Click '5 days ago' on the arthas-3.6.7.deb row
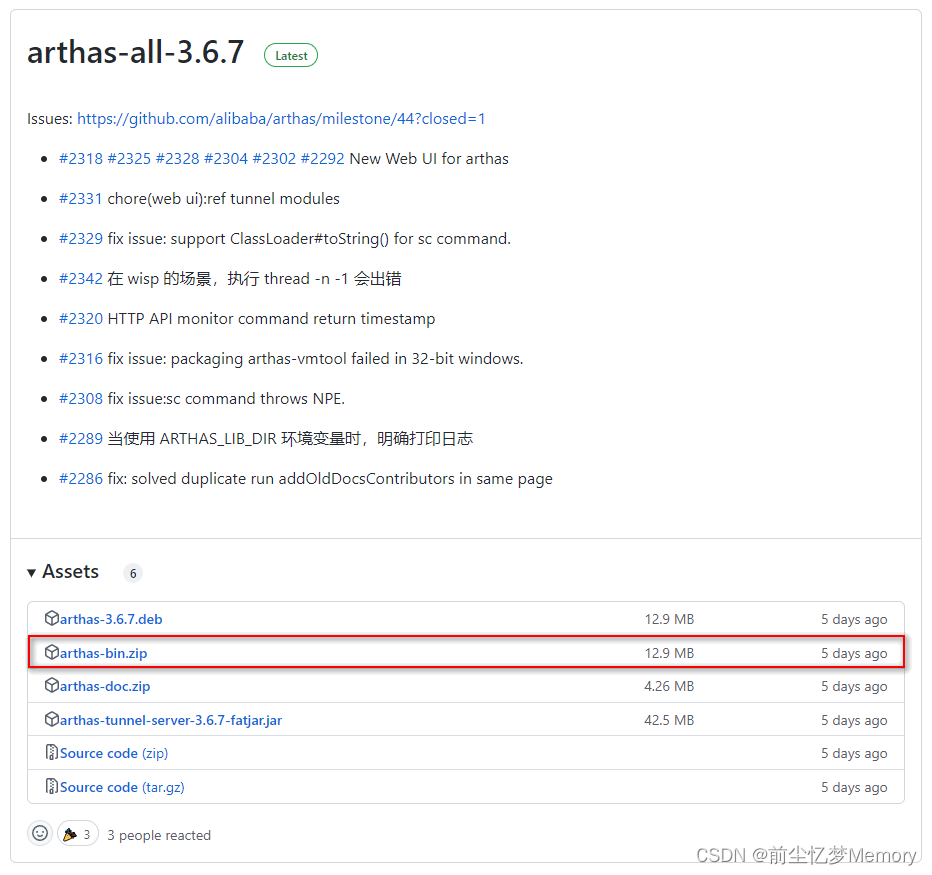 (x=854, y=619)
